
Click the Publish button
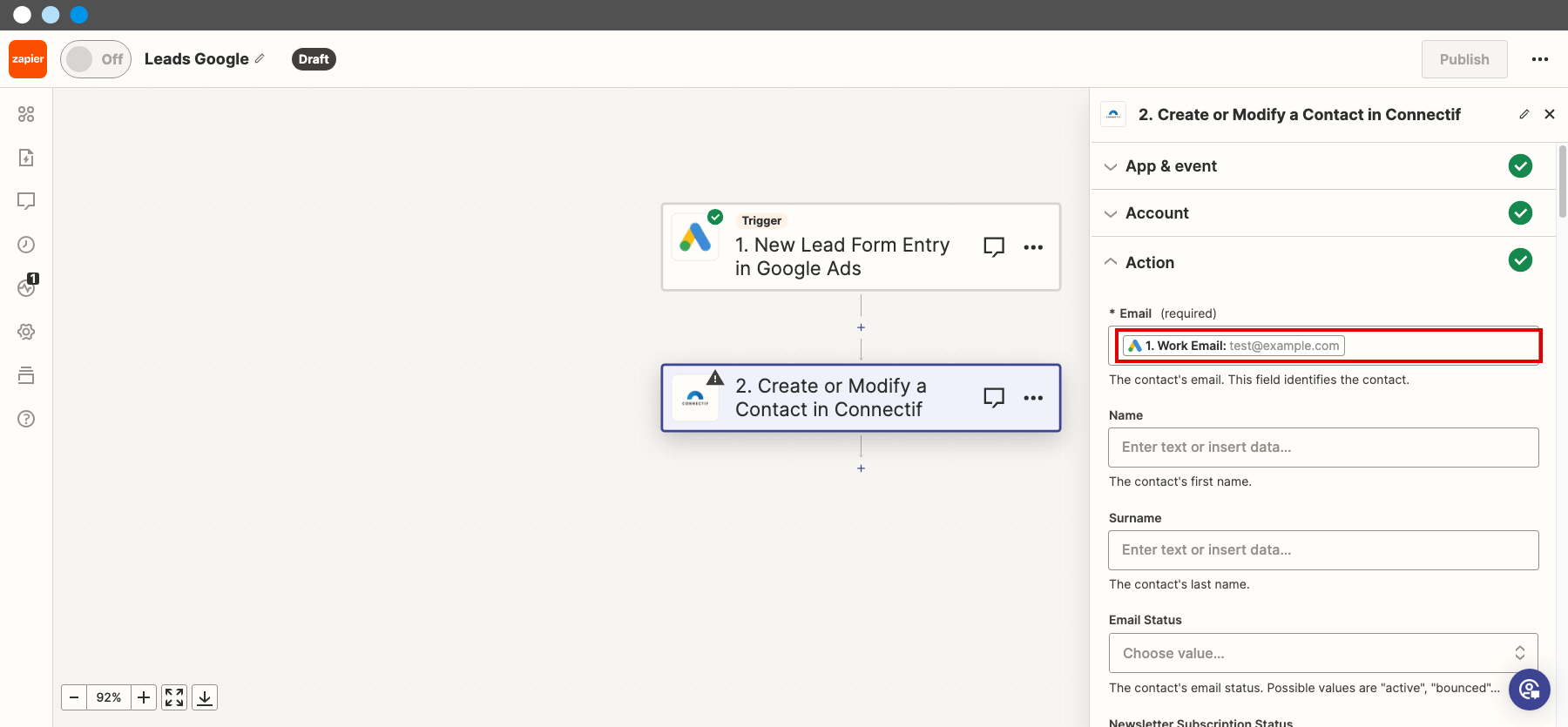(x=1464, y=59)
